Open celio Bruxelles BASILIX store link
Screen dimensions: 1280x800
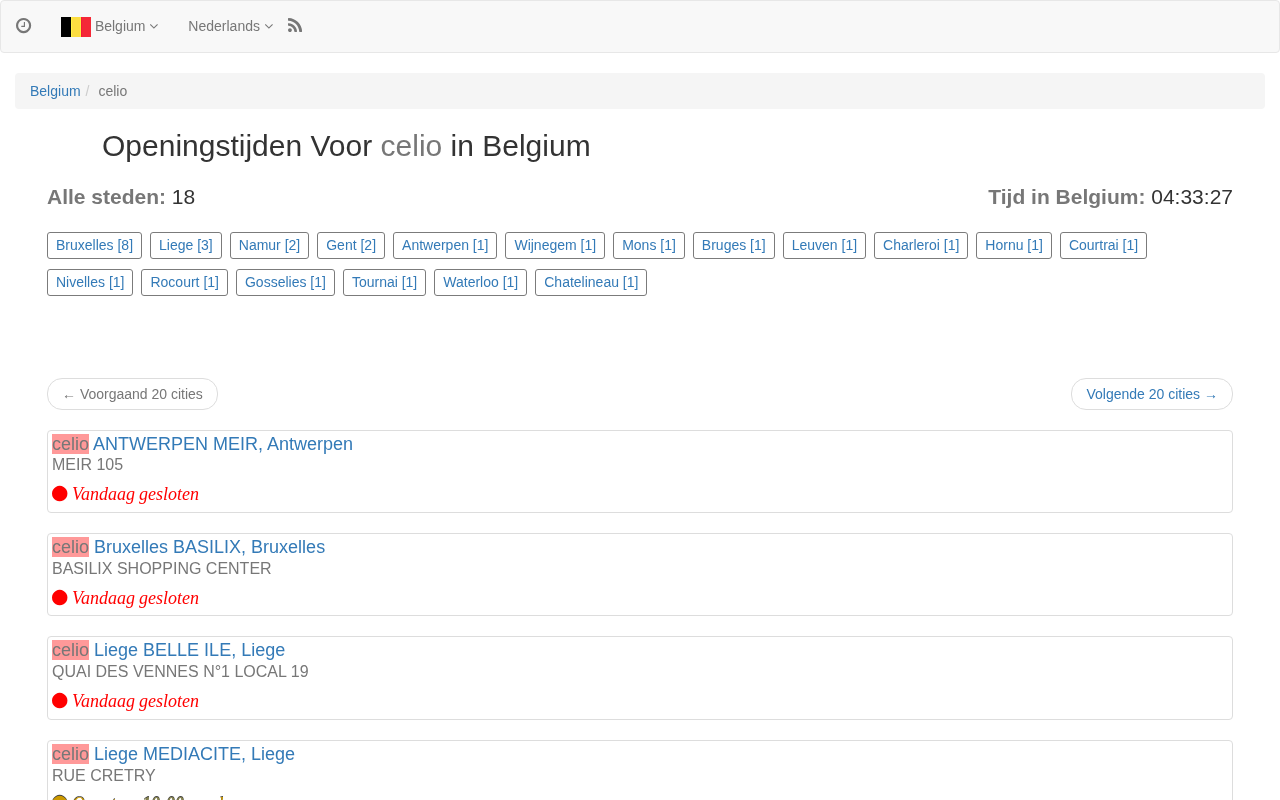pyautogui.click(x=188, y=547)
